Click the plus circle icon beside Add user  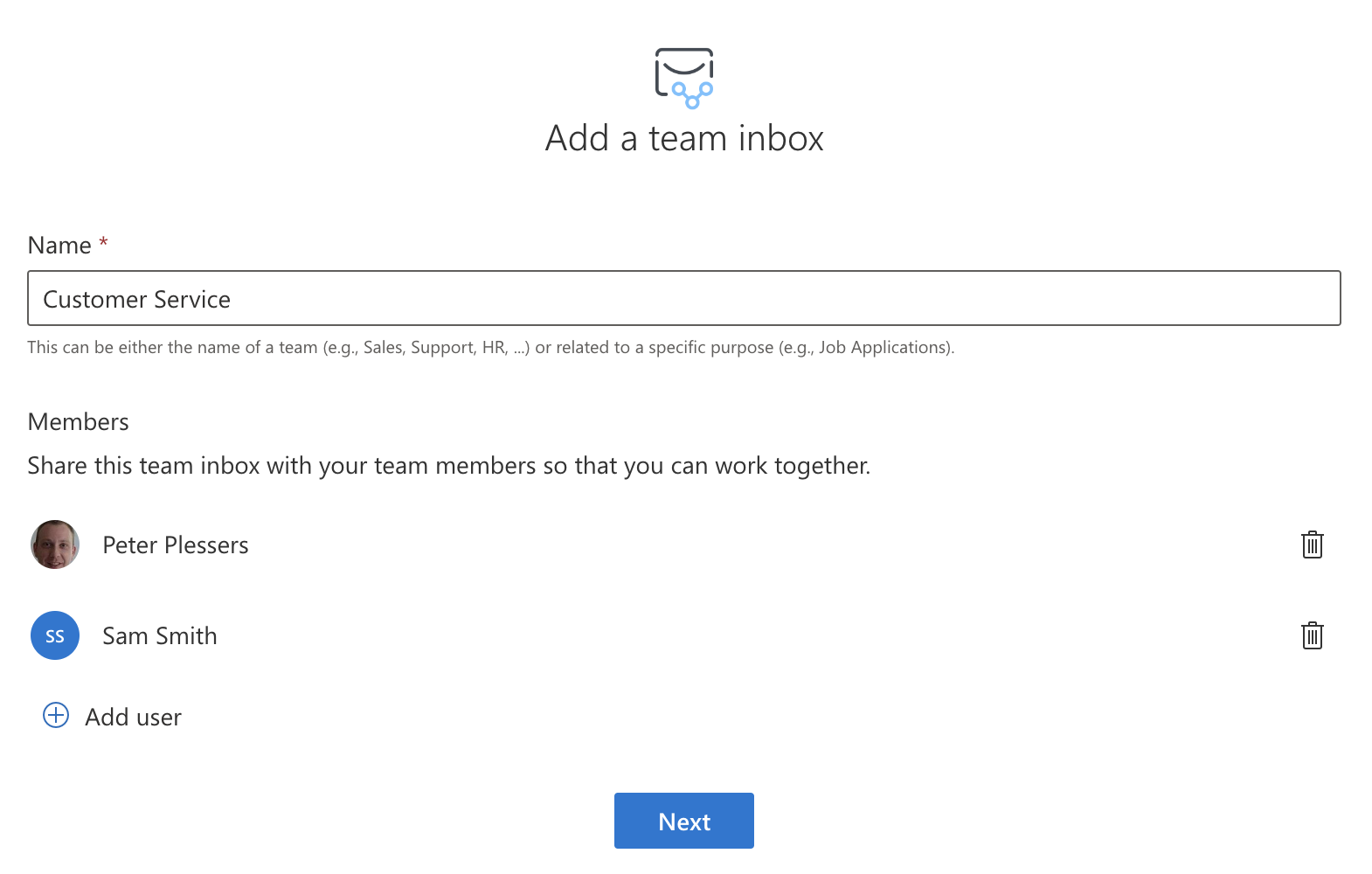click(x=56, y=716)
